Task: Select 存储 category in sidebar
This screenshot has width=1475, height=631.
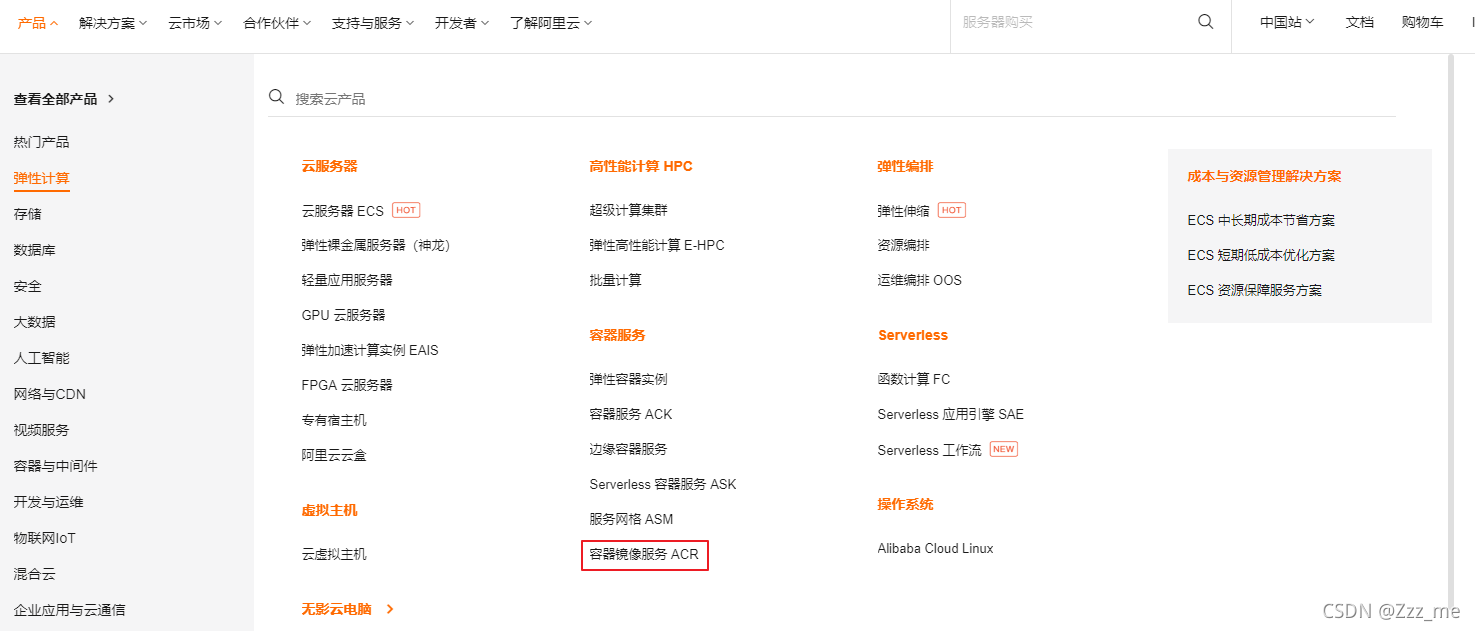Action: pyautogui.click(x=27, y=214)
